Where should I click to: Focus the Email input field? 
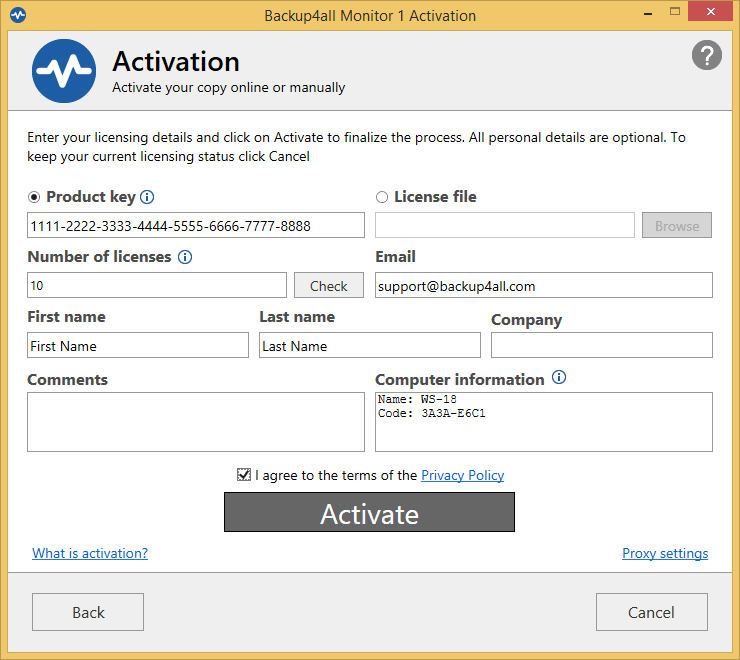pyautogui.click(x=544, y=285)
